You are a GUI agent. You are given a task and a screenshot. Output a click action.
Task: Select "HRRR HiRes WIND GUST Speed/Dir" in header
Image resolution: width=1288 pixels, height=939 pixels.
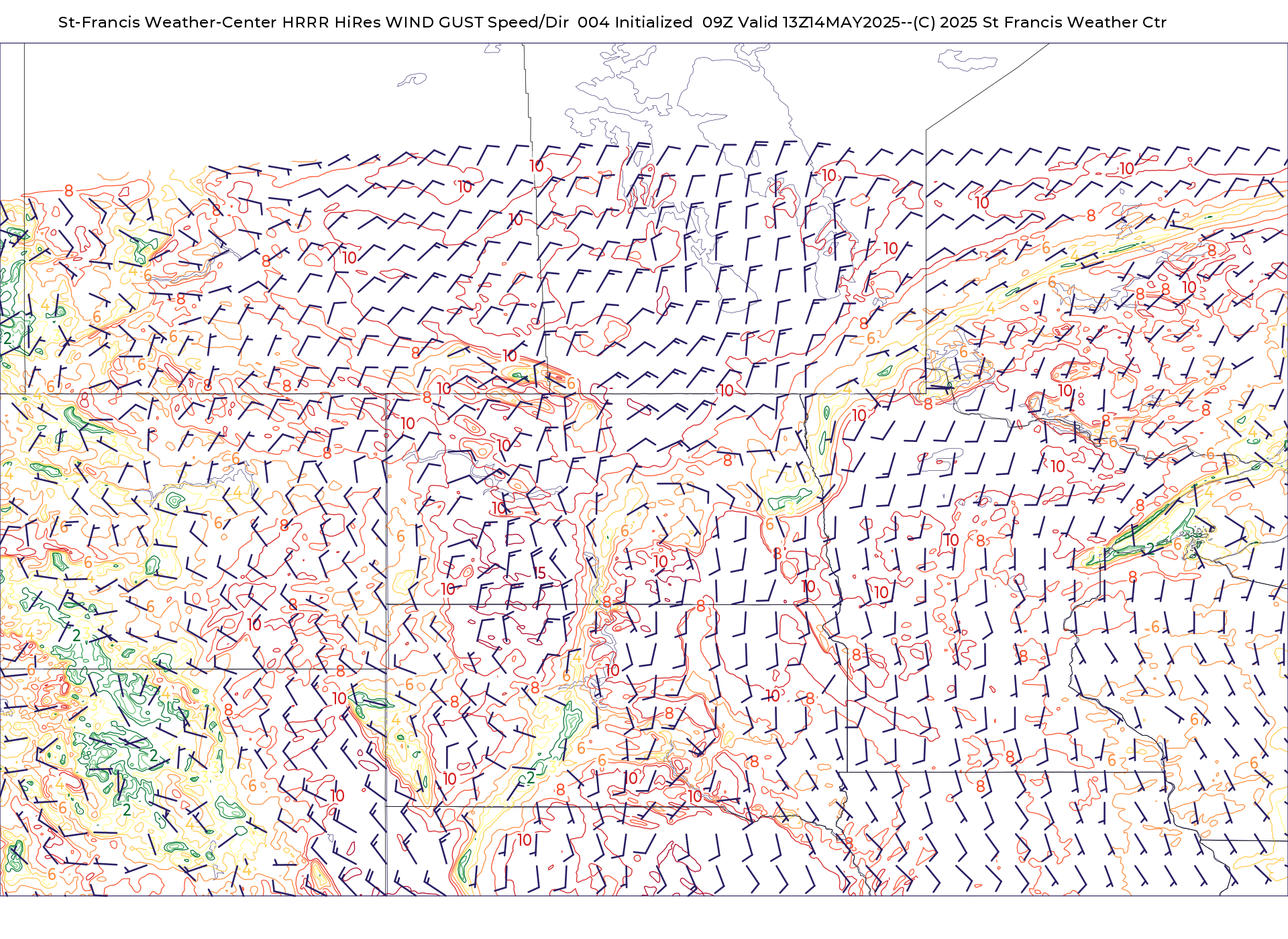pyautogui.click(x=425, y=22)
